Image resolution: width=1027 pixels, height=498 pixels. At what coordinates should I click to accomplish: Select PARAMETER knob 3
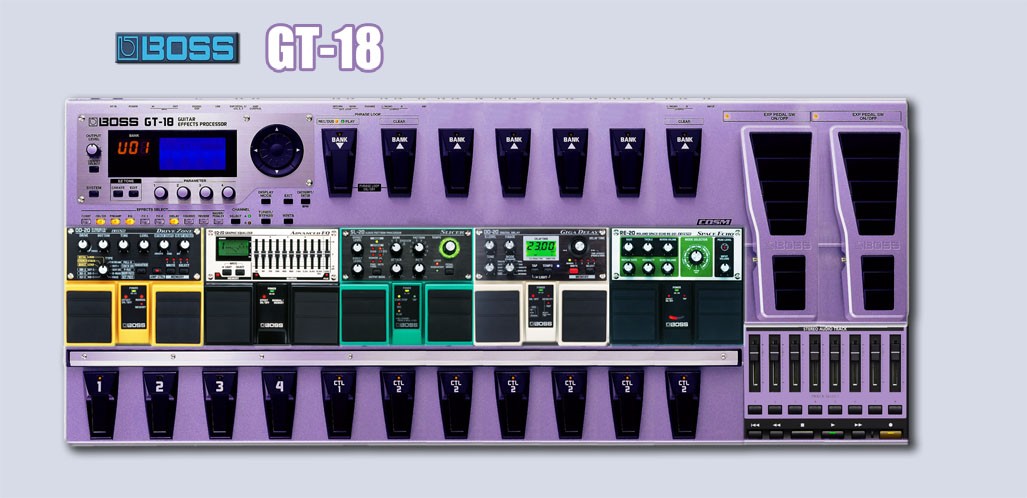206,193
